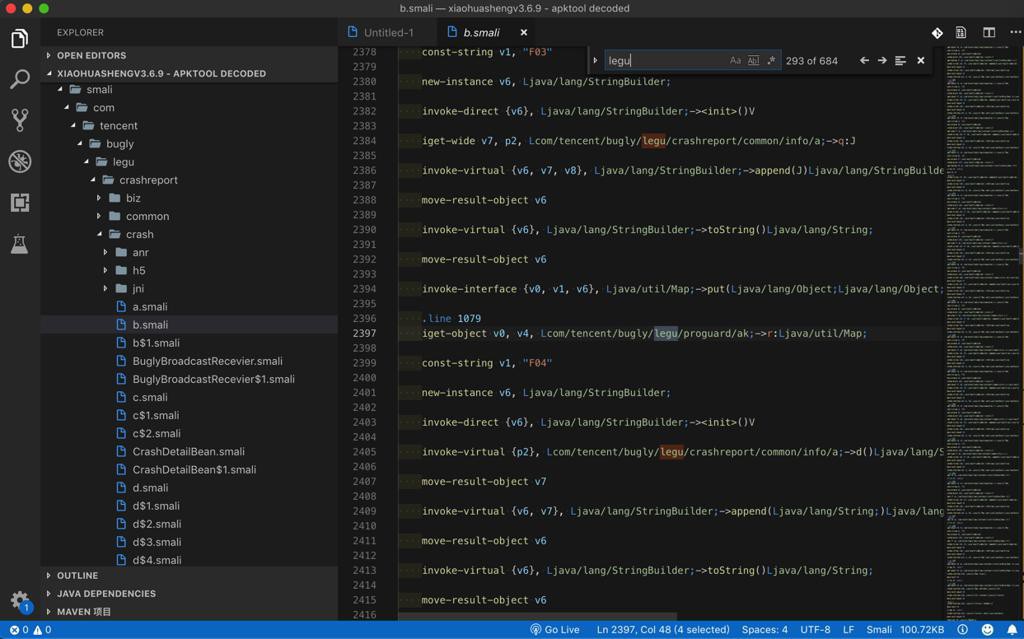Collapse the XIAOHUASHENGV3.6.9 project section
The height and width of the screenshot is (639, 1024).
click(x=189, y=73)
